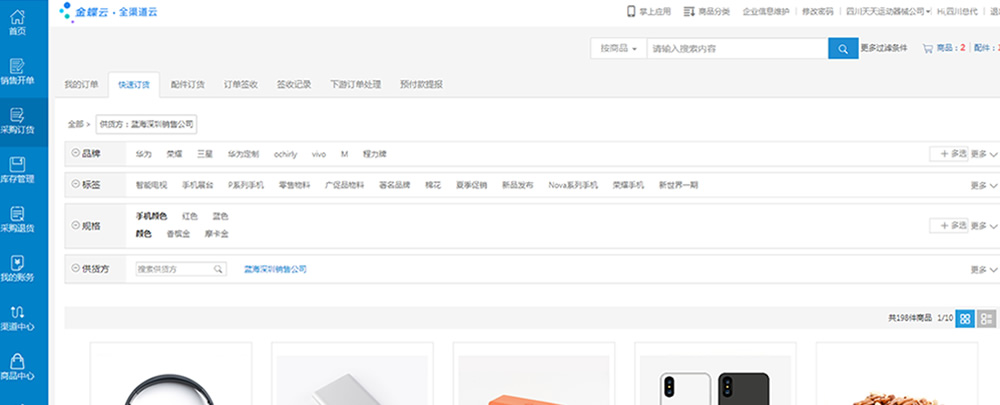Filter by tag P系列手机
Viewport: 1000px width, 405px height.
tap(246, 185)
